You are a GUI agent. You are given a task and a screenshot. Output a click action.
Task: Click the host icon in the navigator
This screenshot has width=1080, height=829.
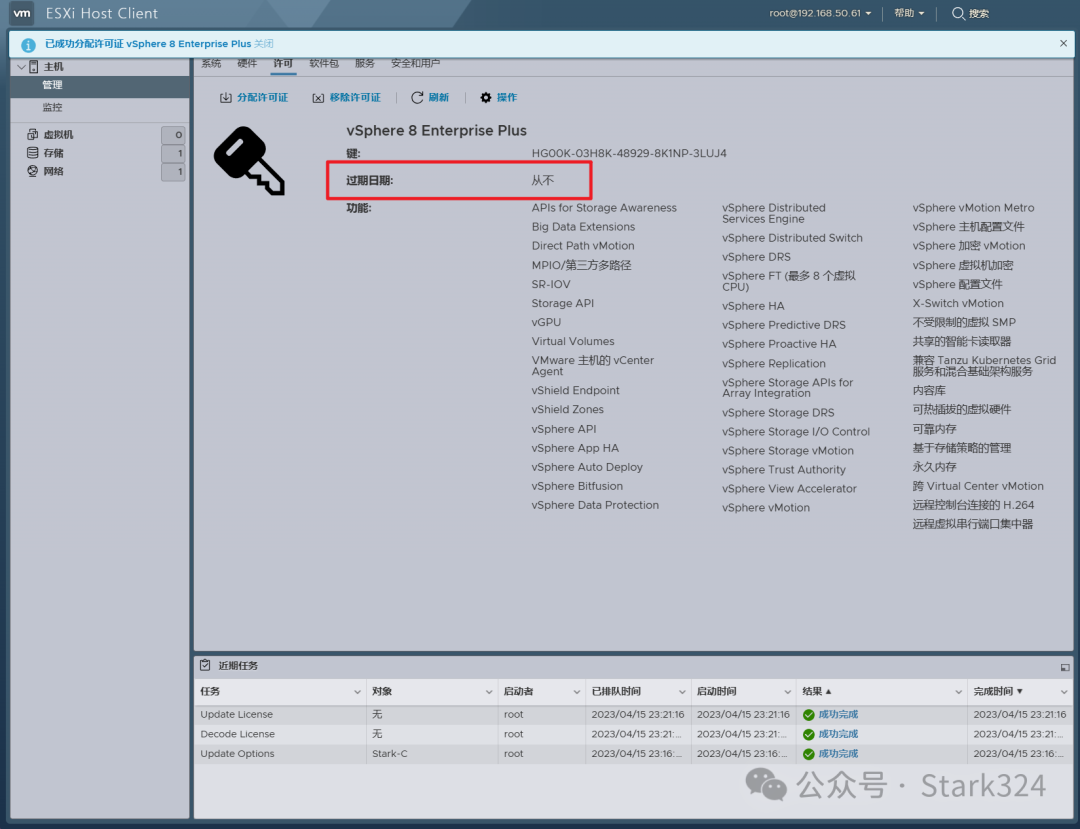click(33, 67)
